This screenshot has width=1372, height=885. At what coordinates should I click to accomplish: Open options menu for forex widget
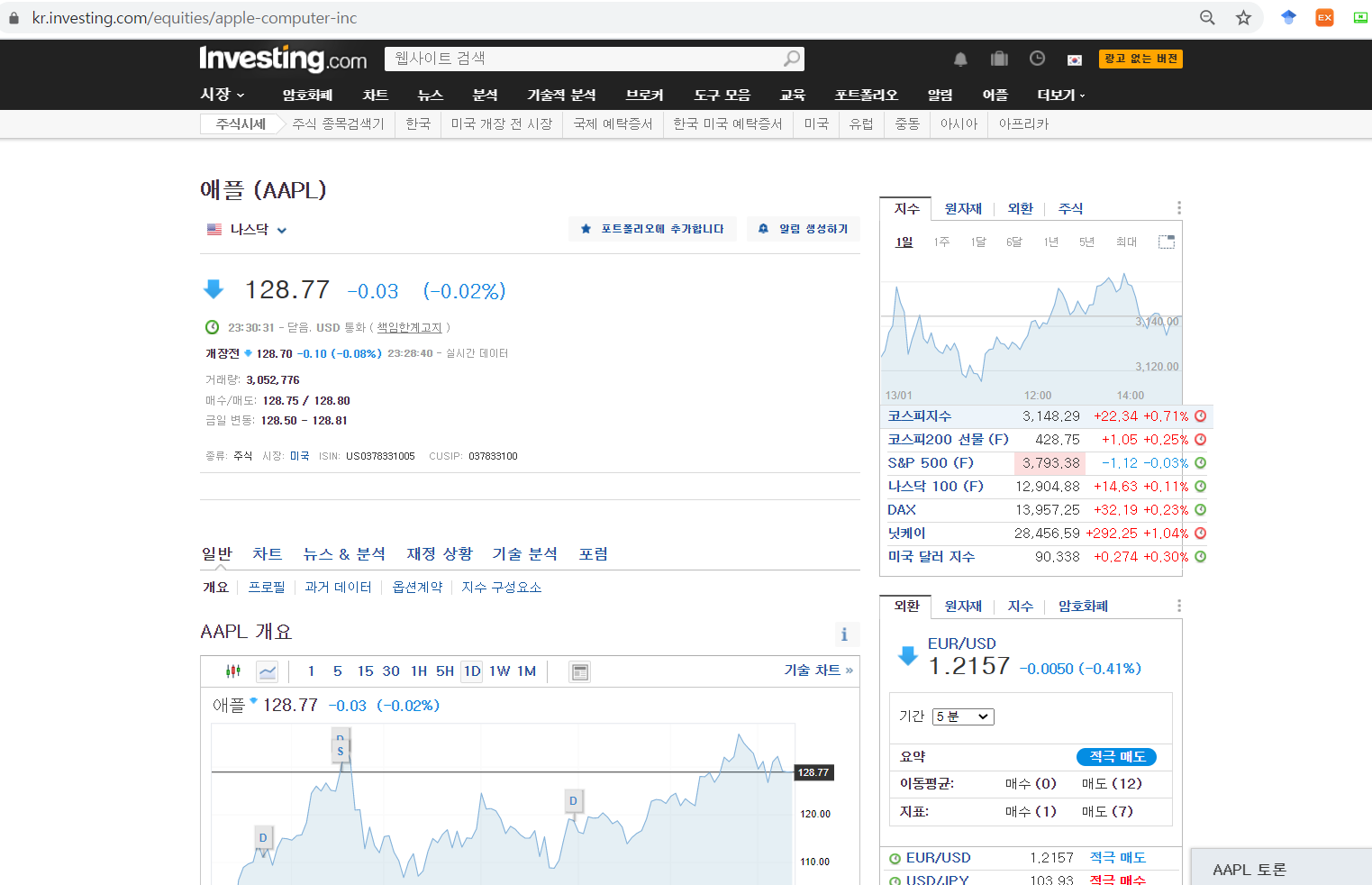pyautogui.click(x=1178, y=606)
